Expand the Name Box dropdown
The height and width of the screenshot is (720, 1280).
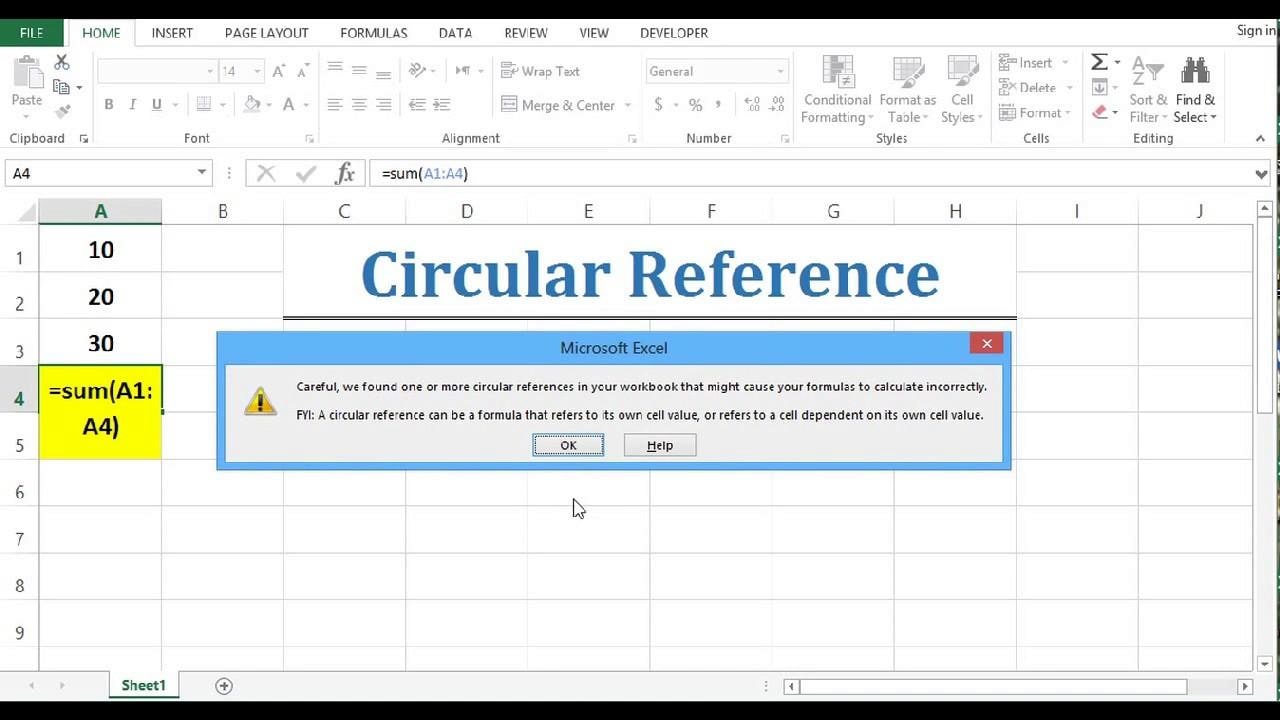201,173
